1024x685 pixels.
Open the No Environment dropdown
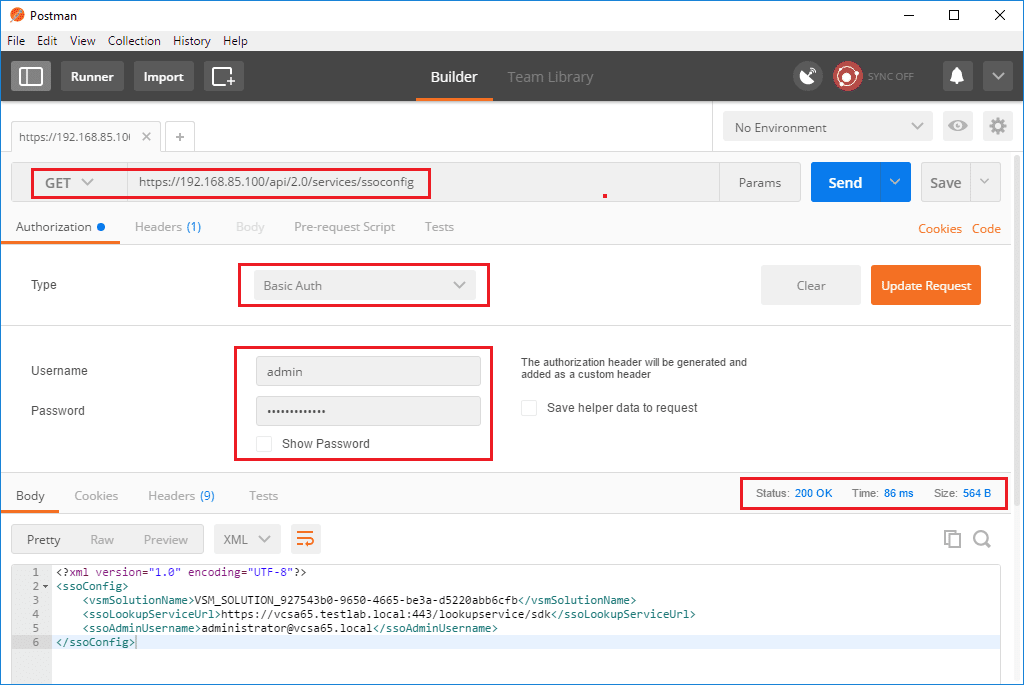[827, 127]
